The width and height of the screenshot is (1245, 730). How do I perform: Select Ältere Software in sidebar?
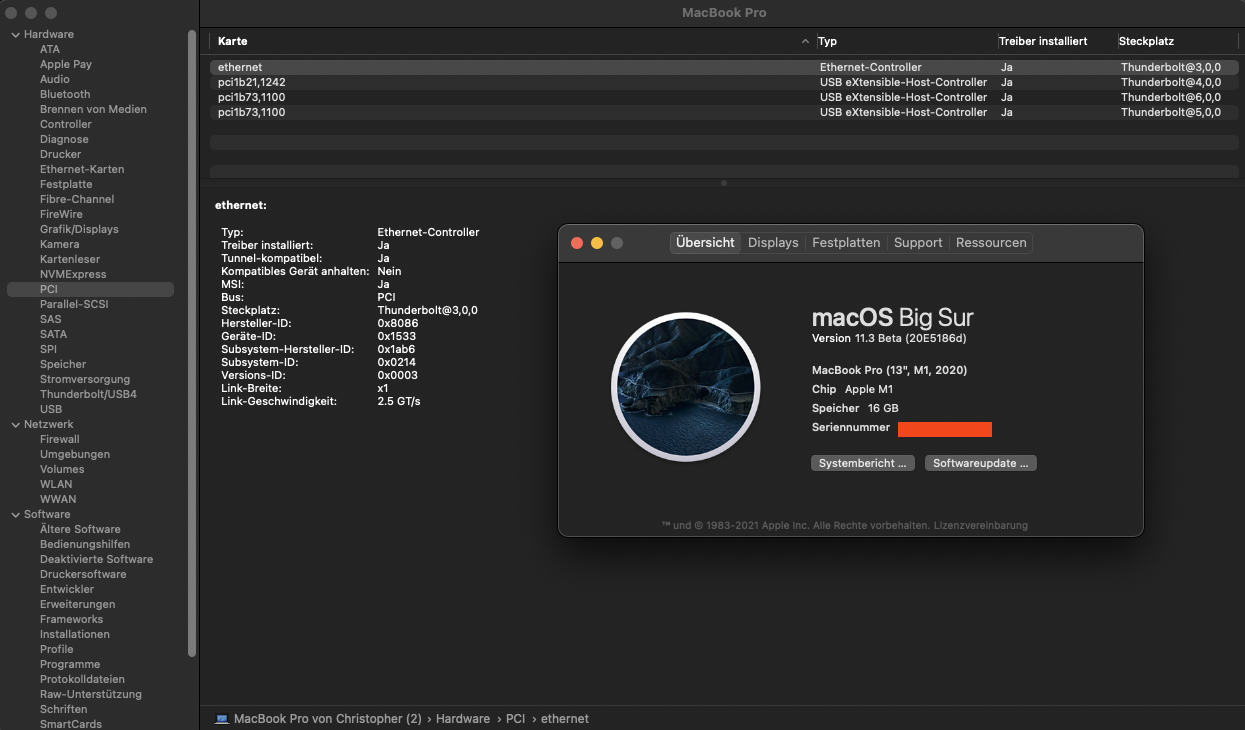point(80,529)
